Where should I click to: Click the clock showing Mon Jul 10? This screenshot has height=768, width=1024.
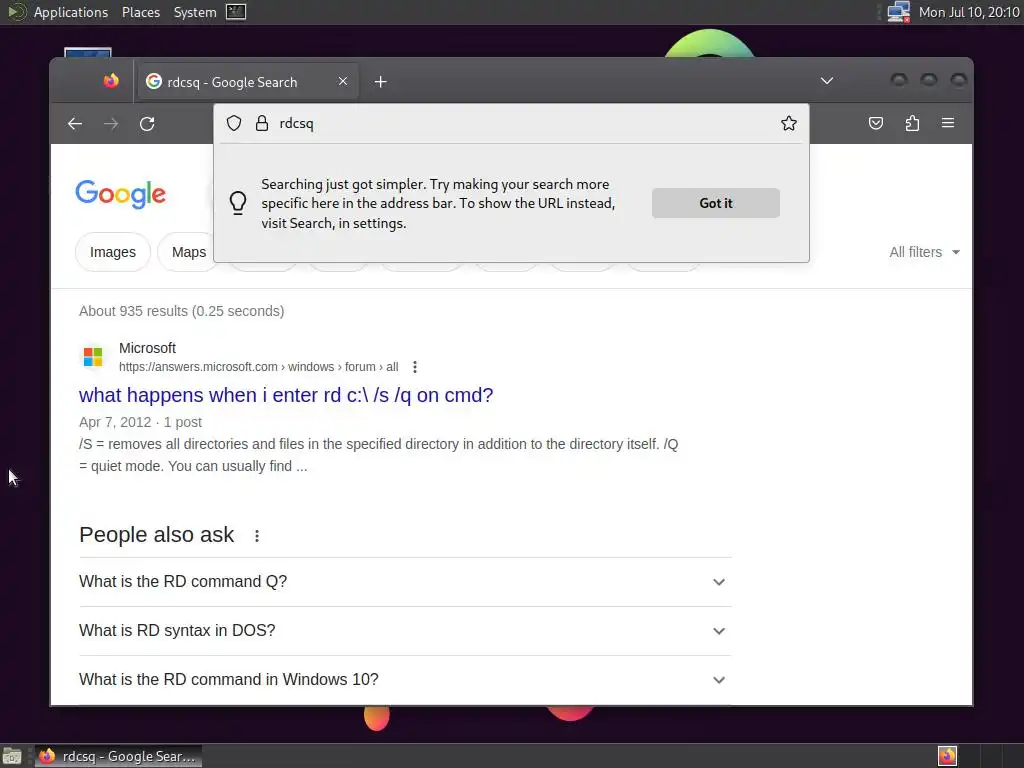[968, 12]
